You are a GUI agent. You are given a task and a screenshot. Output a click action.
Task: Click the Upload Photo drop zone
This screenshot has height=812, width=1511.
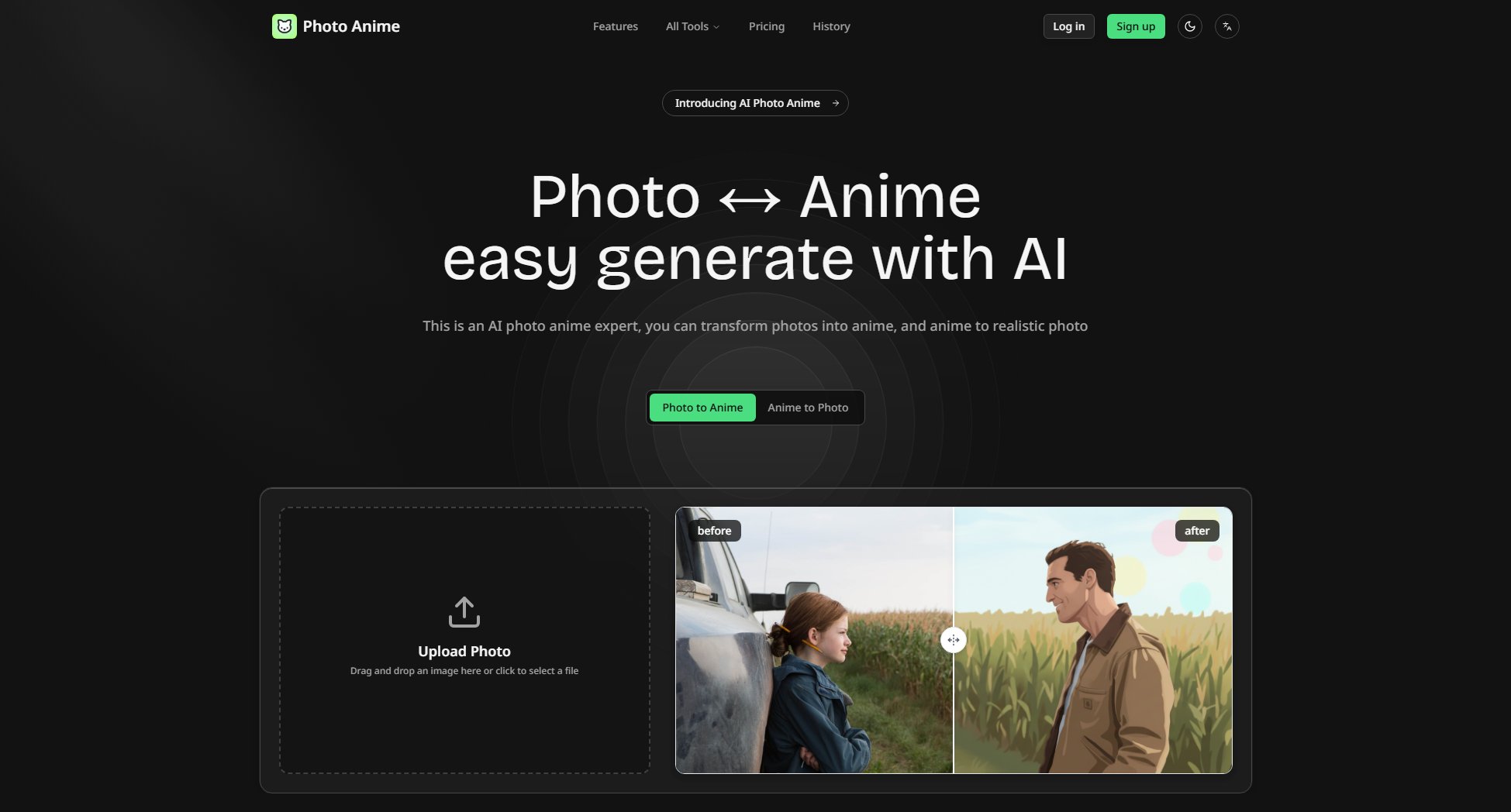(x=464, y=640)
